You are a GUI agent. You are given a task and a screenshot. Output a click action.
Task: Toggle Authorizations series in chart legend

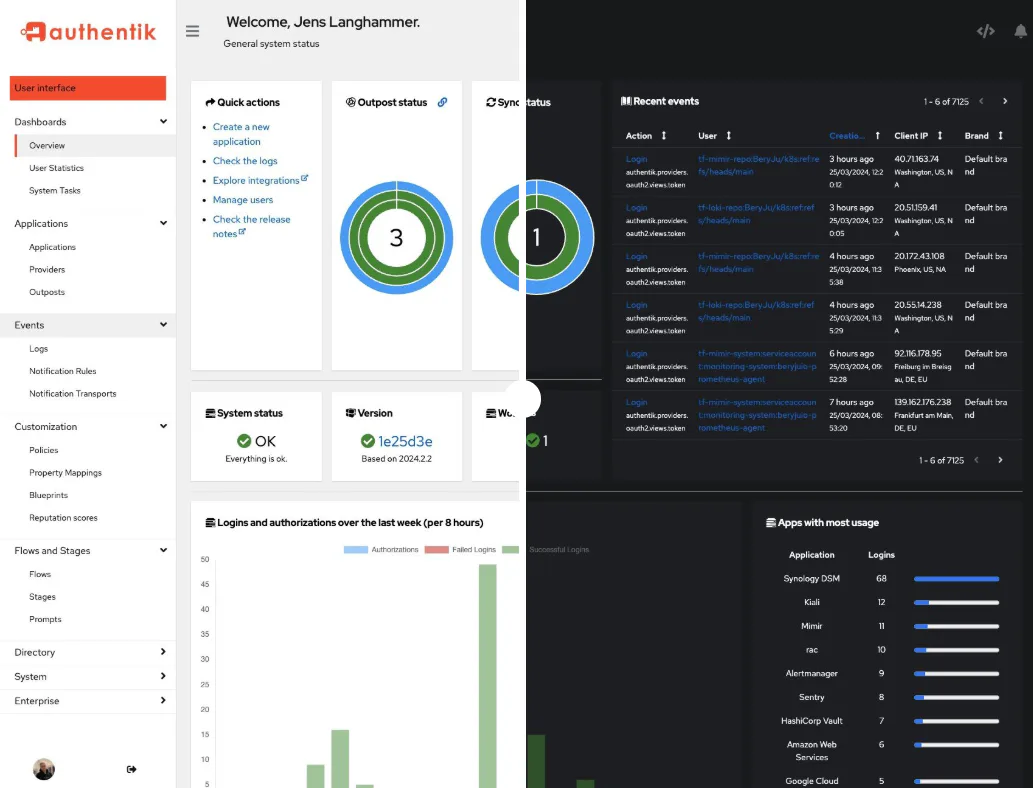tap(381, 549)
